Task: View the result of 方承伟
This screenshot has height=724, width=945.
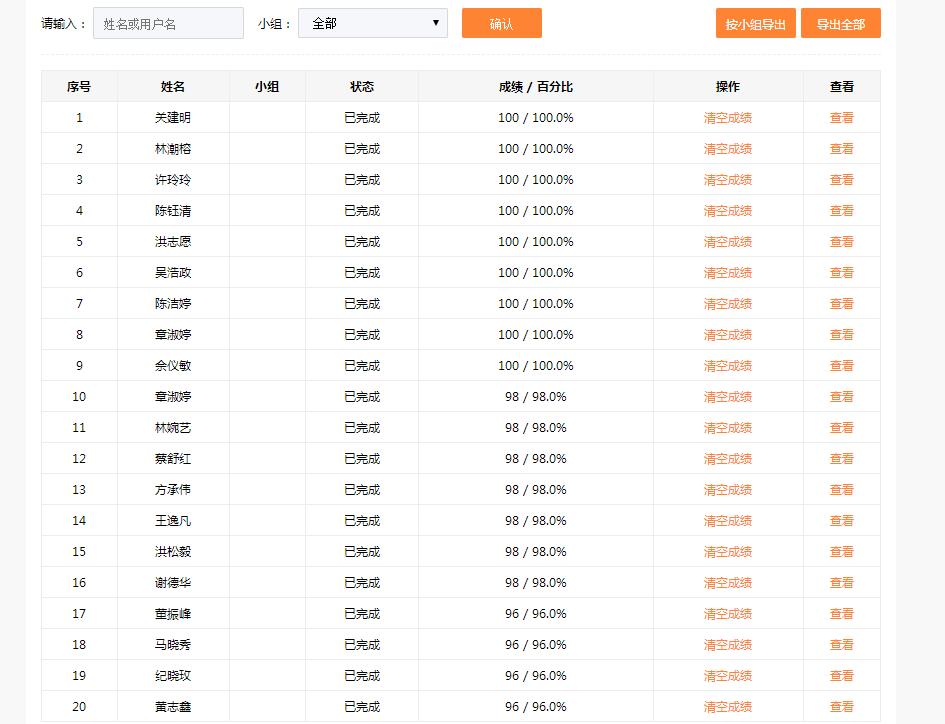Action: pos(841,490)
